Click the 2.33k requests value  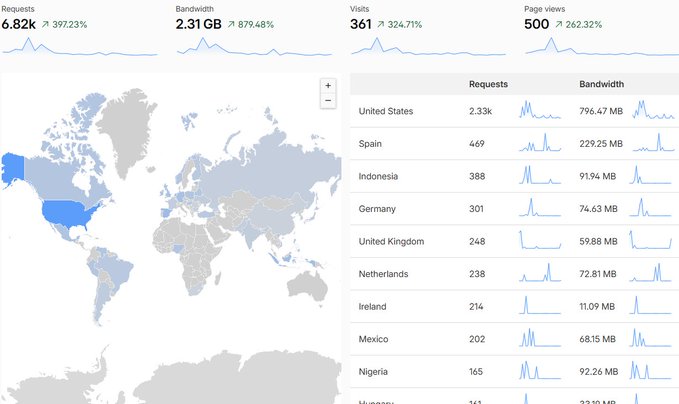coord(480,111)
